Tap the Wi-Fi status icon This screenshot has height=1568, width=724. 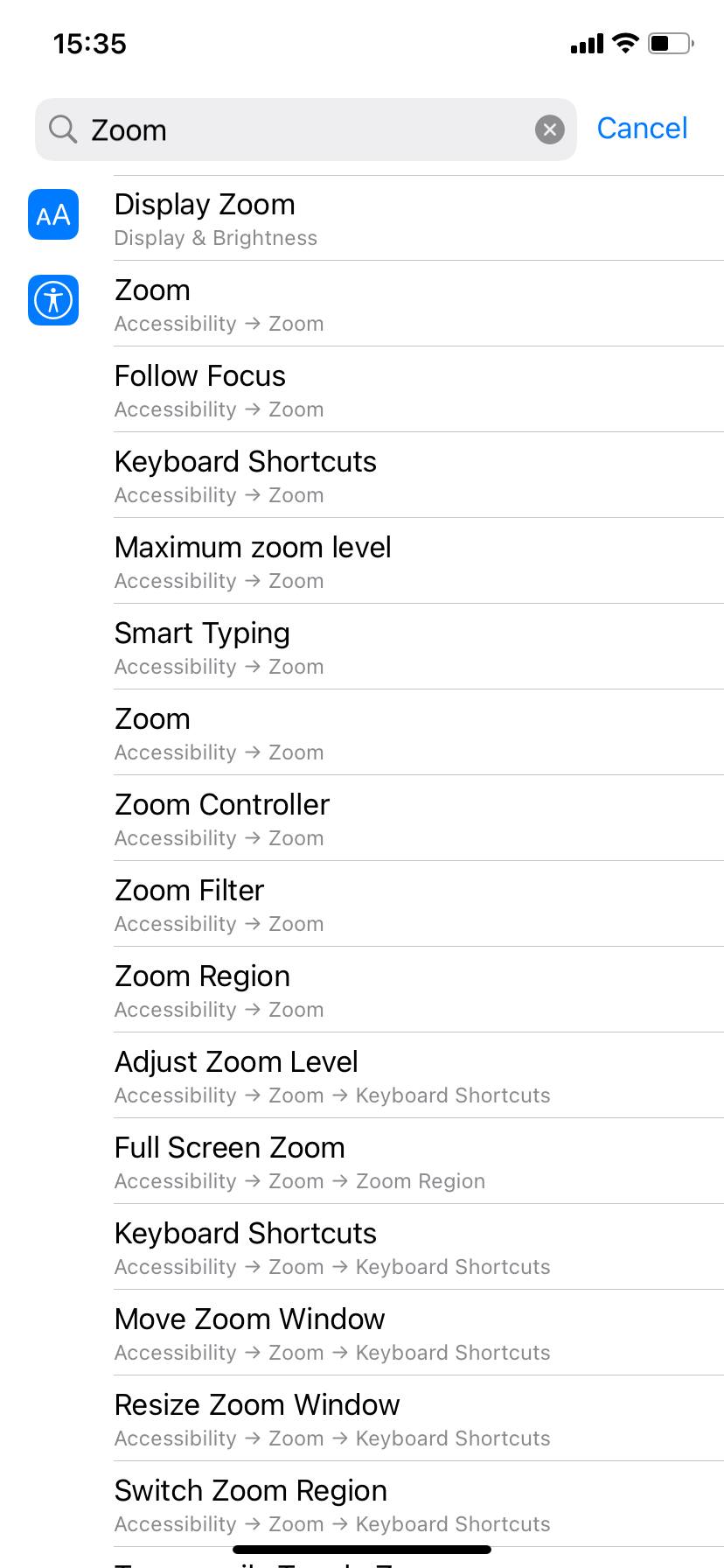pyautogui.click(x=625, y=43)
